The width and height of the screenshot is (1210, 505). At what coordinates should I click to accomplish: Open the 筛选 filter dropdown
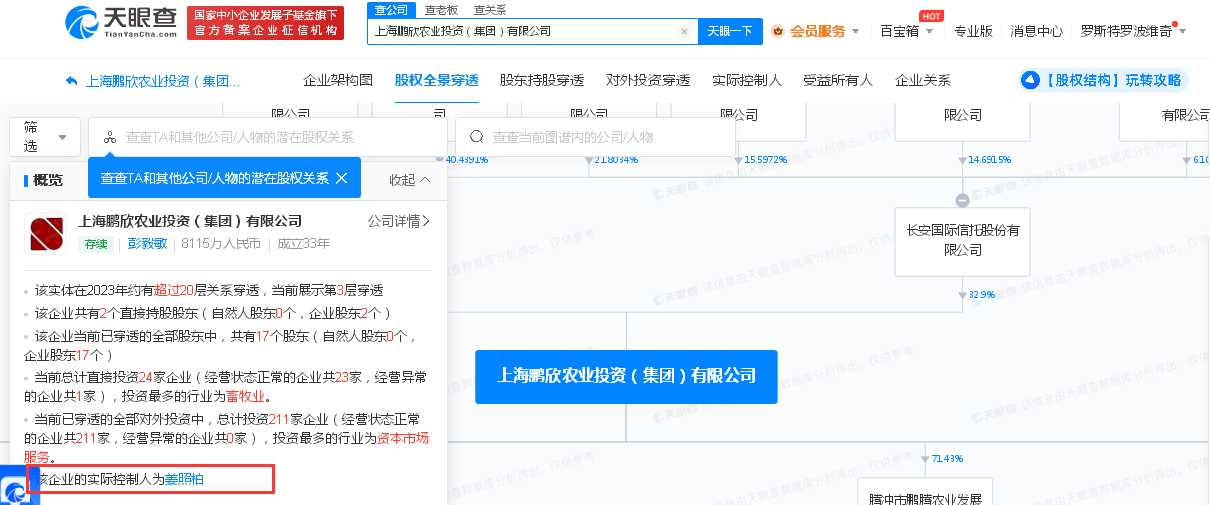45,136
